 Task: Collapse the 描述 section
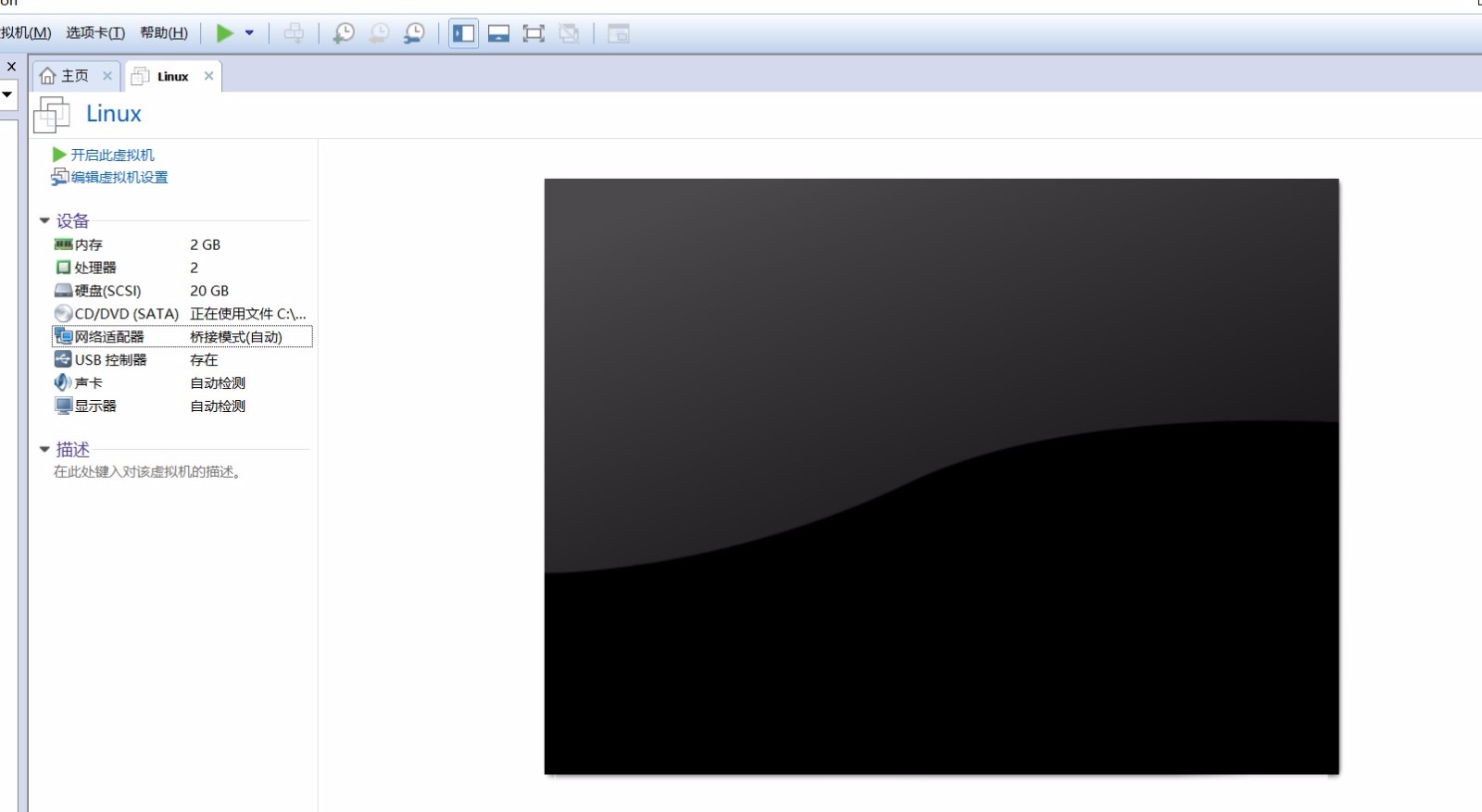[44, 449]
